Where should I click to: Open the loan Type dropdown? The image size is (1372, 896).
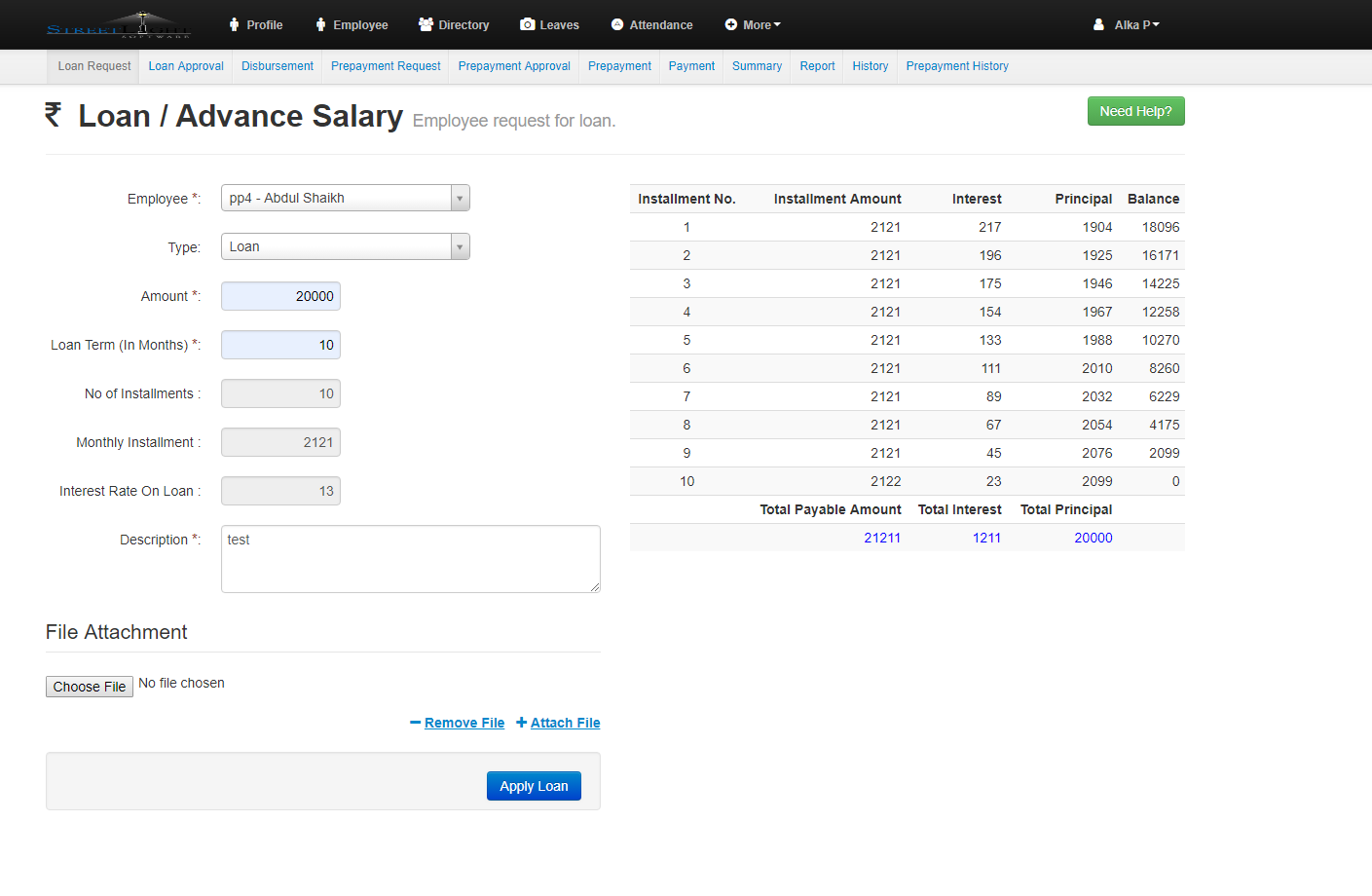point(460,247)
